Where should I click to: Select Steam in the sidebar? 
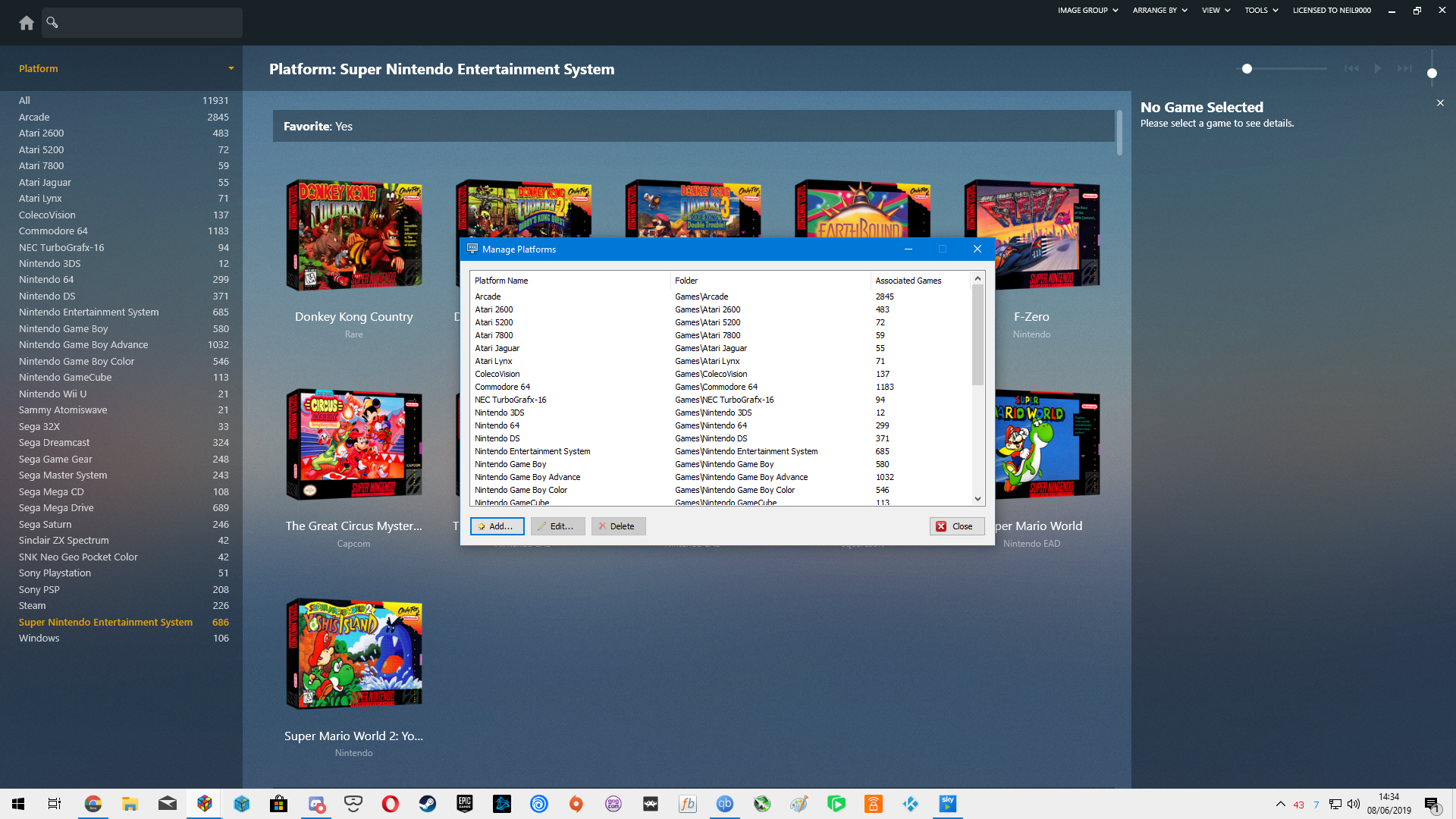pos(124,606)
